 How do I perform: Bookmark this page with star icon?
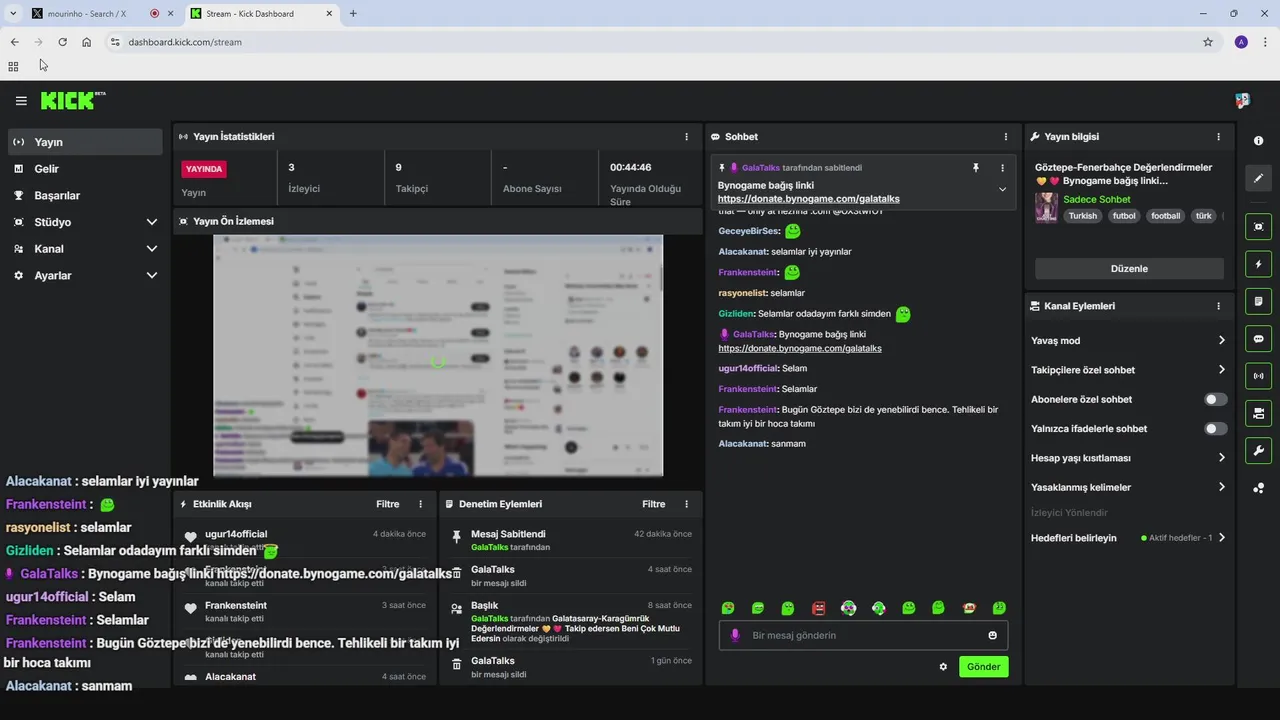point(1207,42)
